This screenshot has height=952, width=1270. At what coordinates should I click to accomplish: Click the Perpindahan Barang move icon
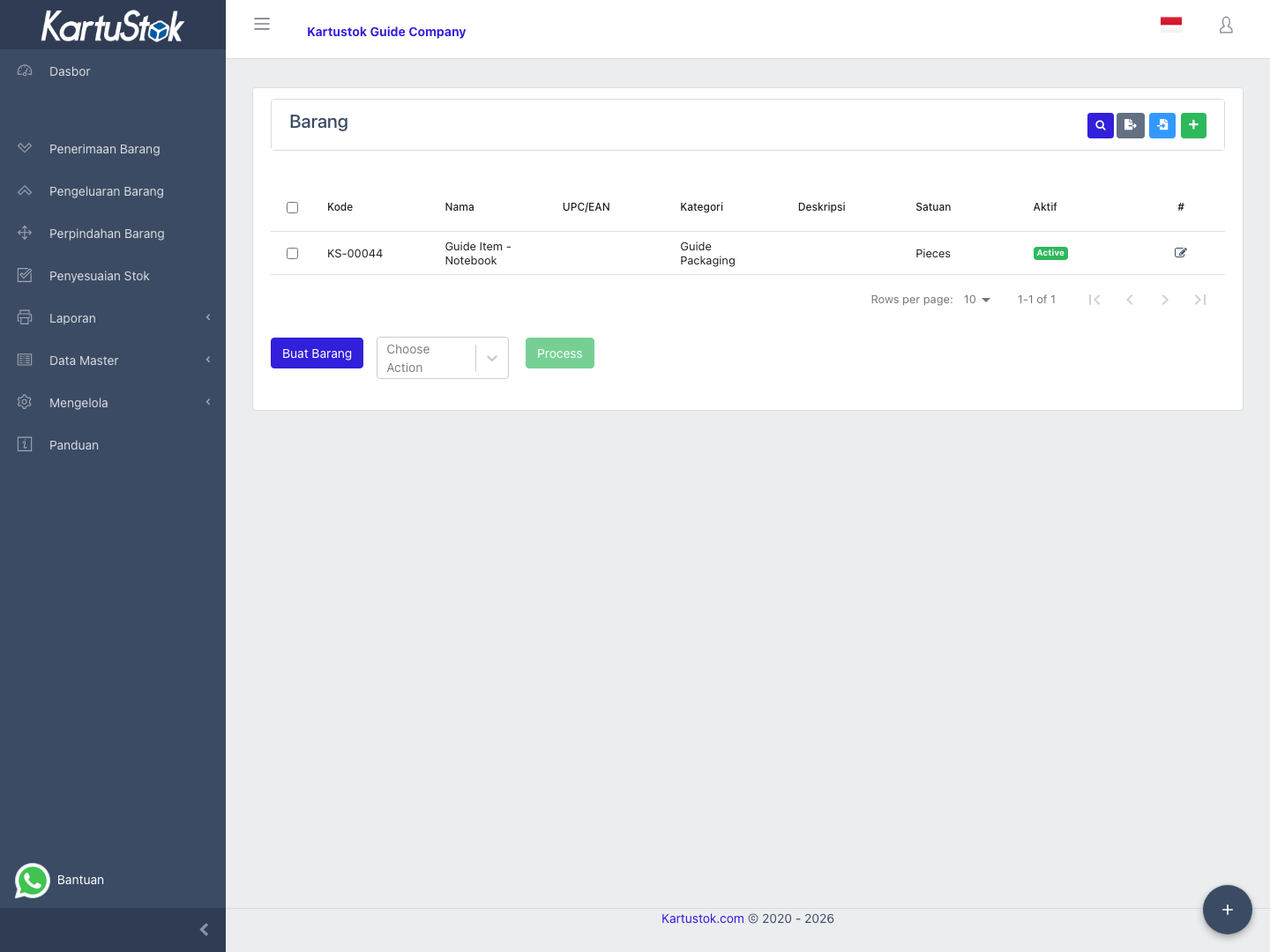point(25,233)
